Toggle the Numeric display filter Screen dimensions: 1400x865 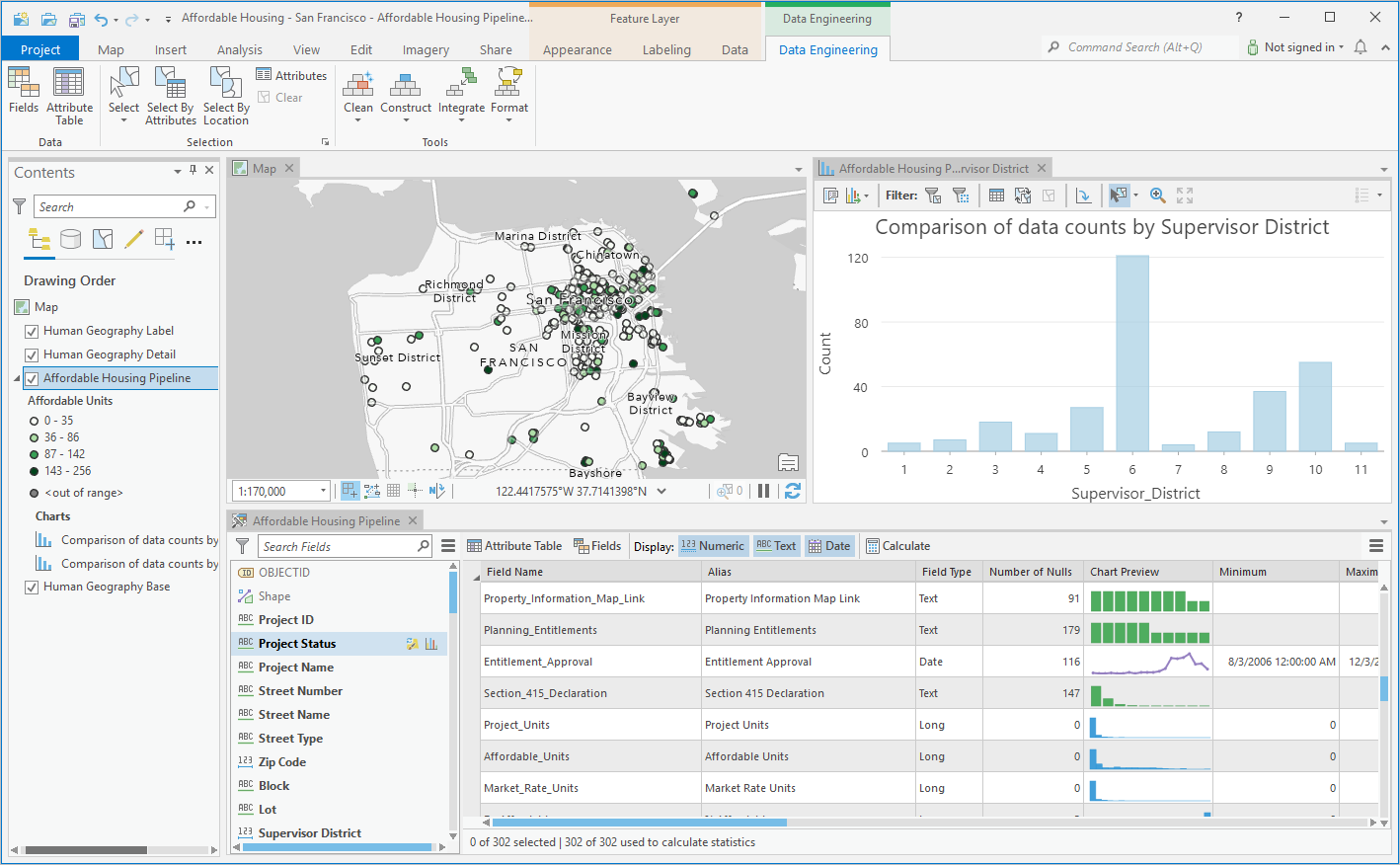tap(712, 546)
